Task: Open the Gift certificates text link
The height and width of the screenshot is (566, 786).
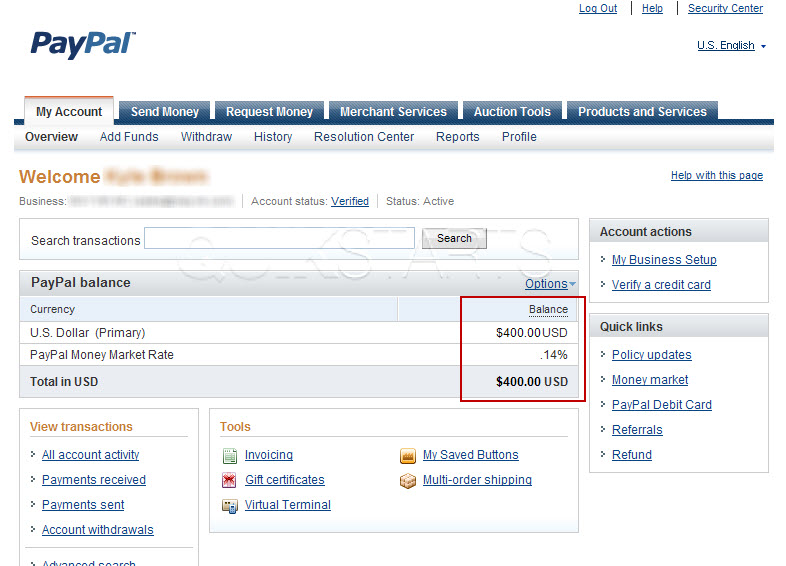Action: (x=285, y=480)
